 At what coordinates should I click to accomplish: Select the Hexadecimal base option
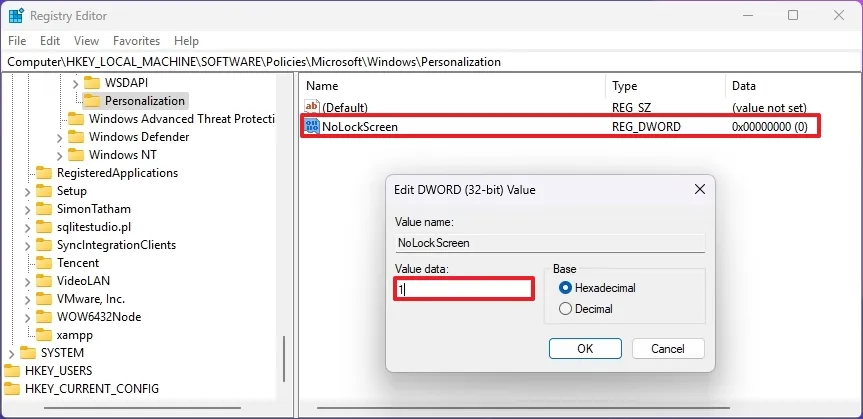coord(566,288)
